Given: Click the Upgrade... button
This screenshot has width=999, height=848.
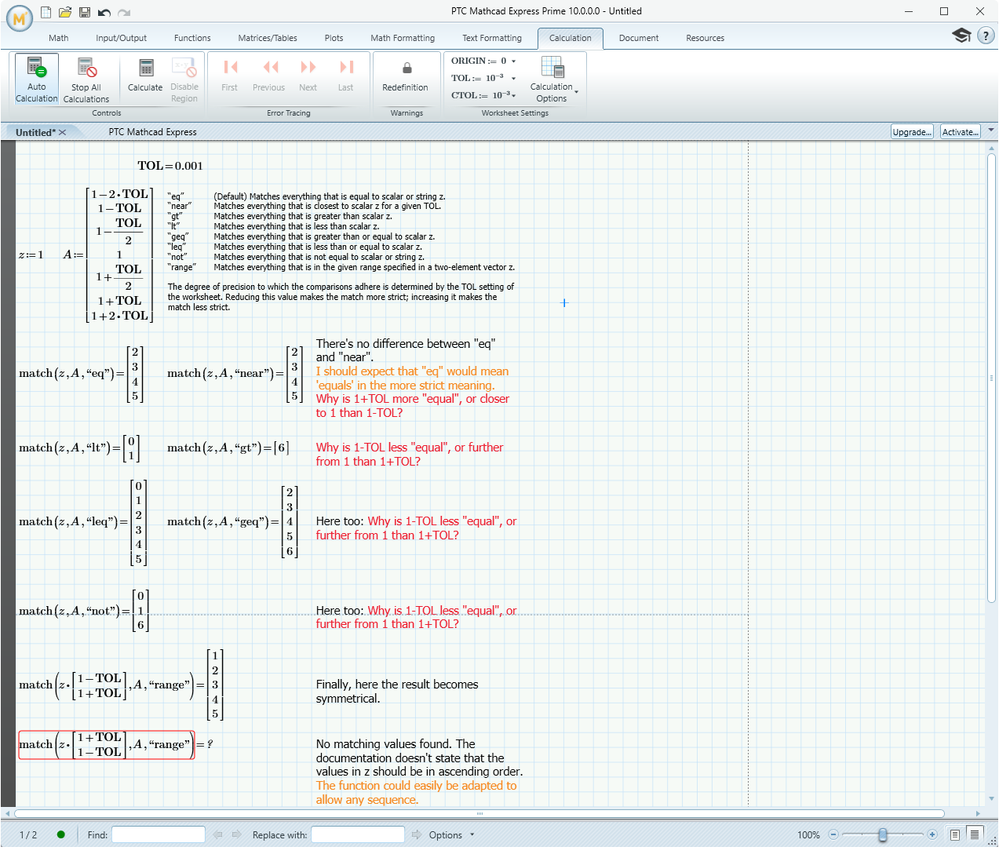Looking at the screenshot, I should coord(912,132).
